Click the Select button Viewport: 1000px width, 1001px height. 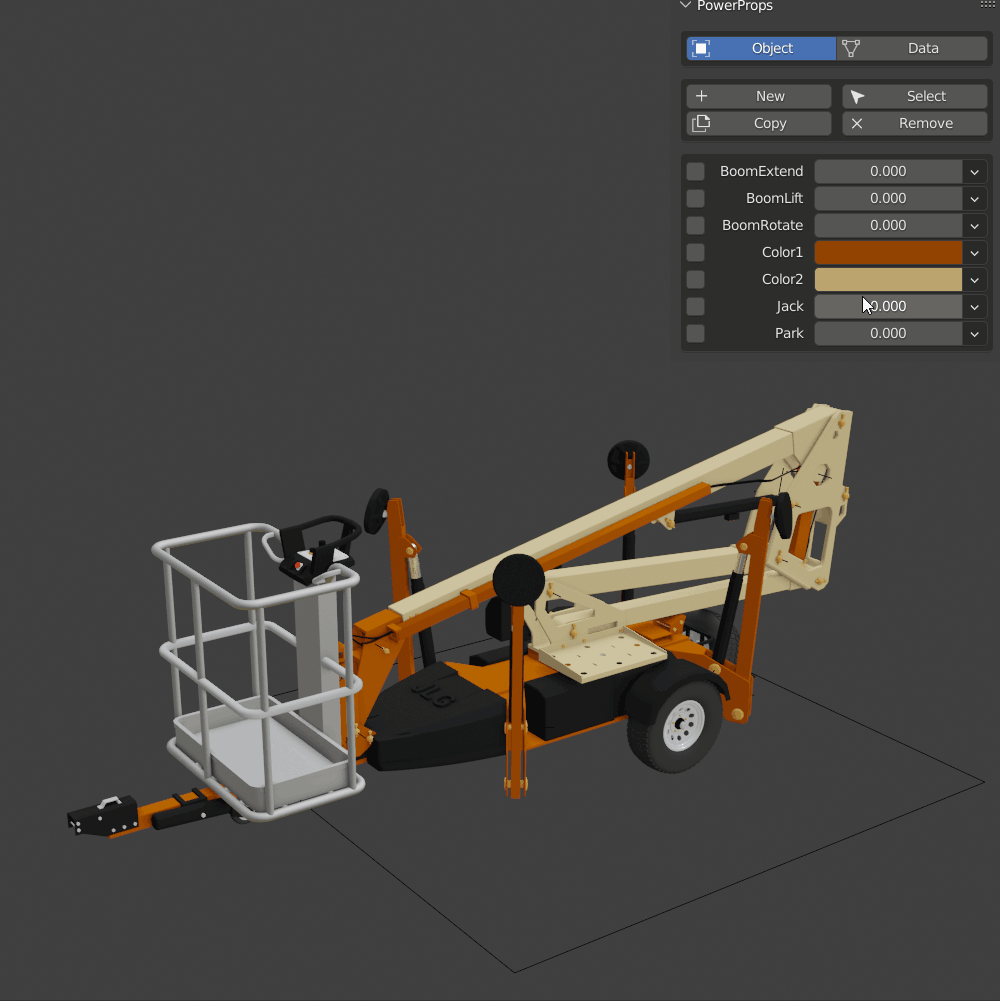914,96
